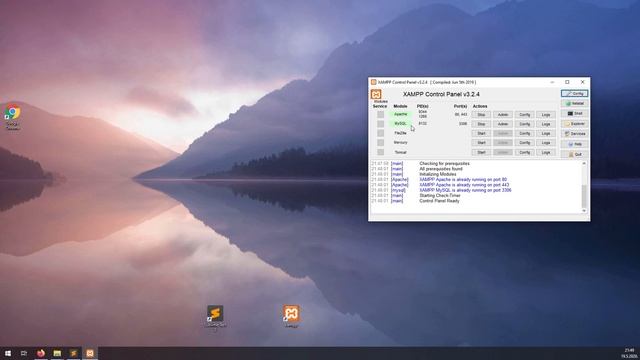
Task: Open Mercury Config menu
Action: tap(524, 143)
